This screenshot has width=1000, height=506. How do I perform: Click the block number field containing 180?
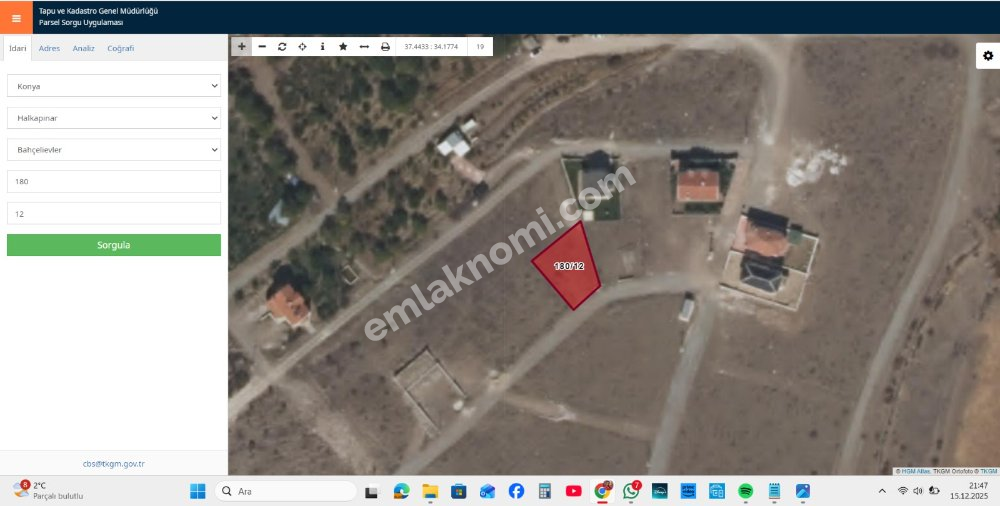coord(114,182)
